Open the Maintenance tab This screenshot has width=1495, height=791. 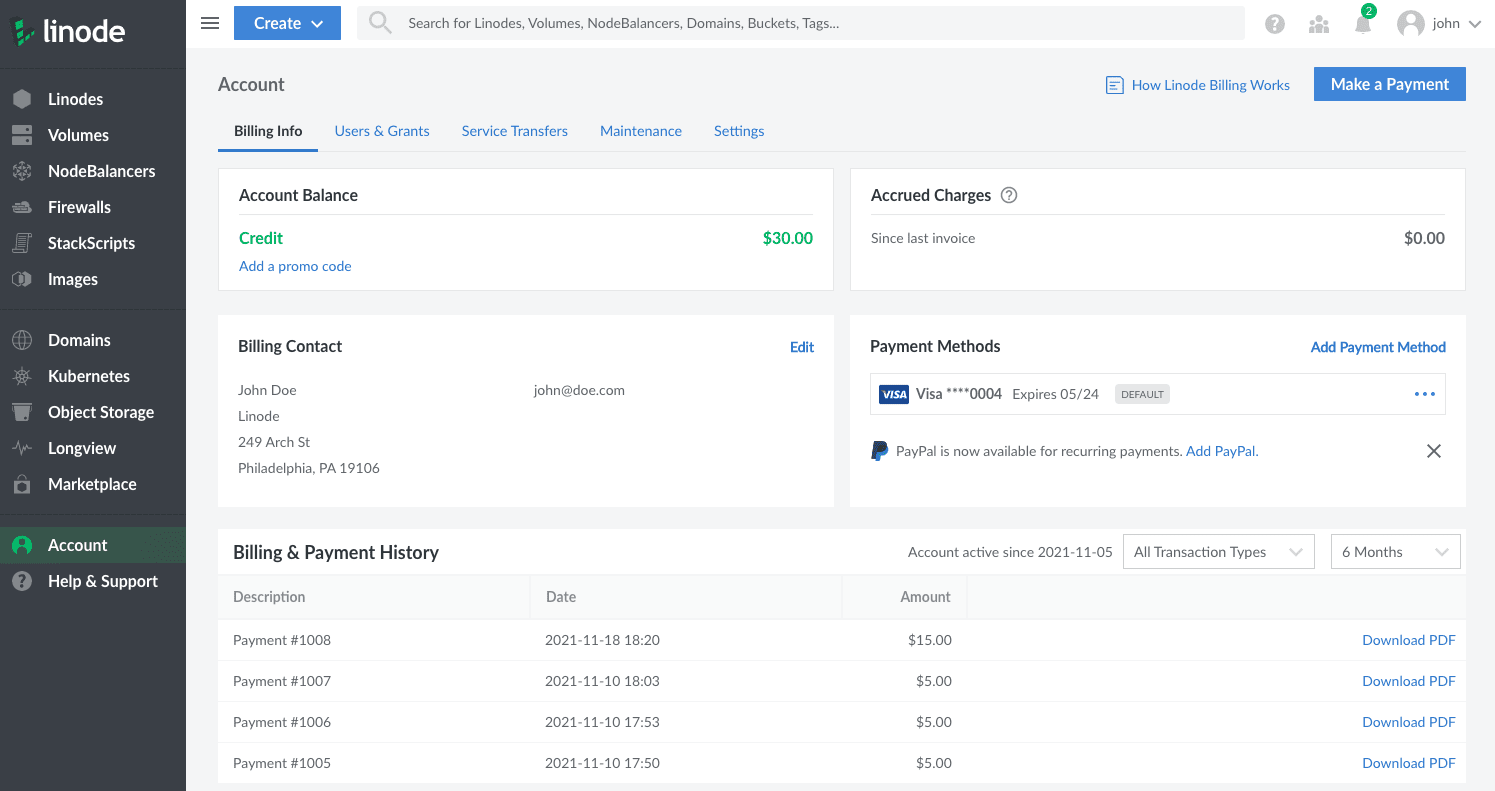click(x=640, y=131)
